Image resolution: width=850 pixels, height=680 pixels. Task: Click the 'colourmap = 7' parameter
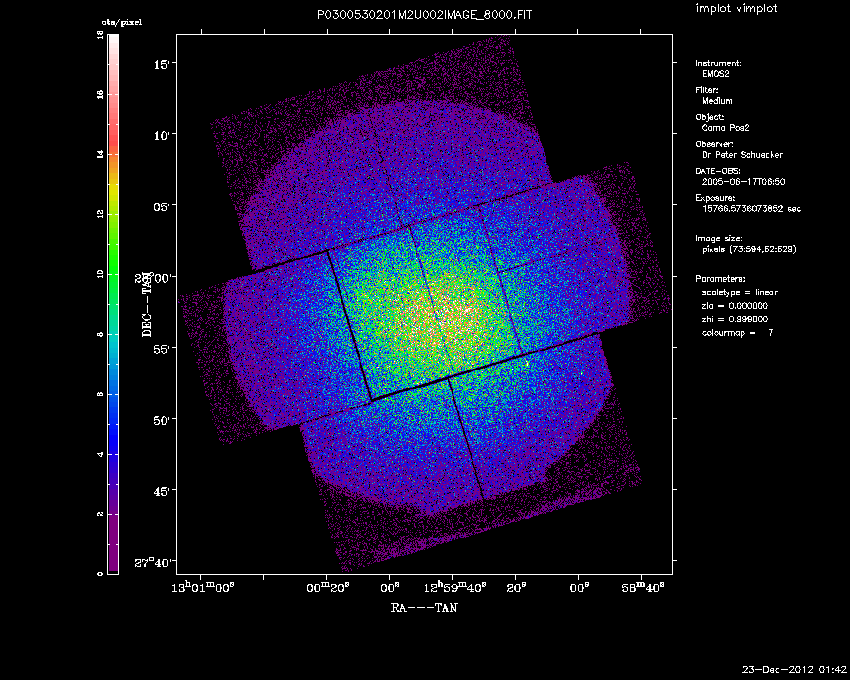click(x=738, y=332)
